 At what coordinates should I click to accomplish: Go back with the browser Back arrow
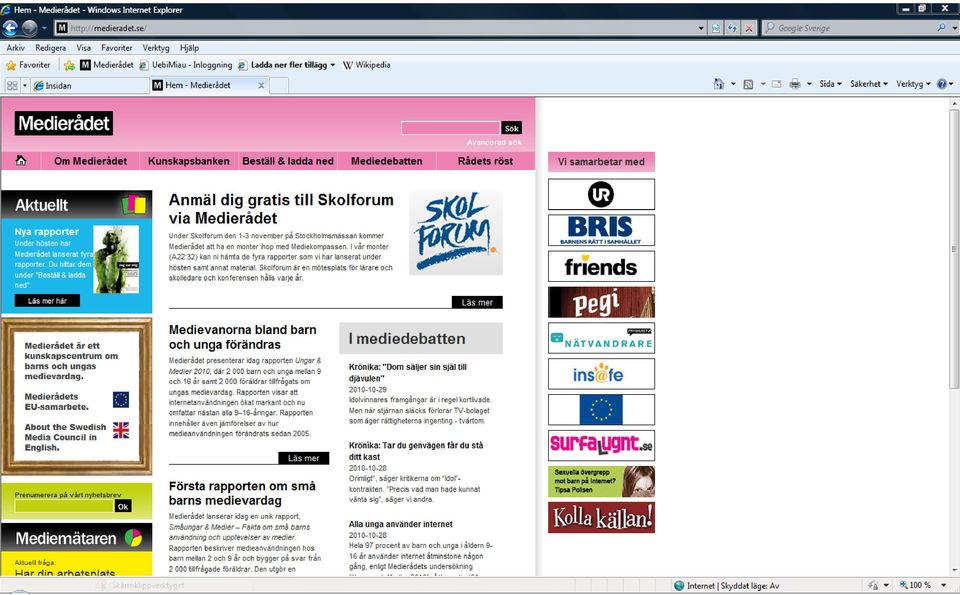(x=10, y=28)
